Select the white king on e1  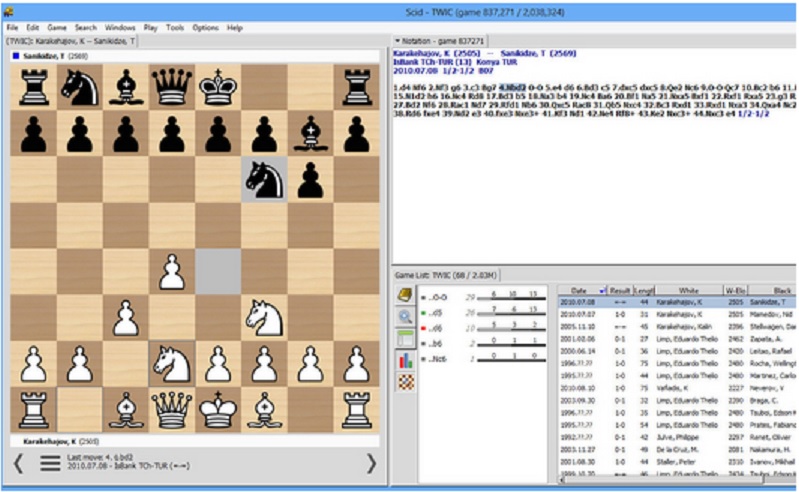(218, 410)
